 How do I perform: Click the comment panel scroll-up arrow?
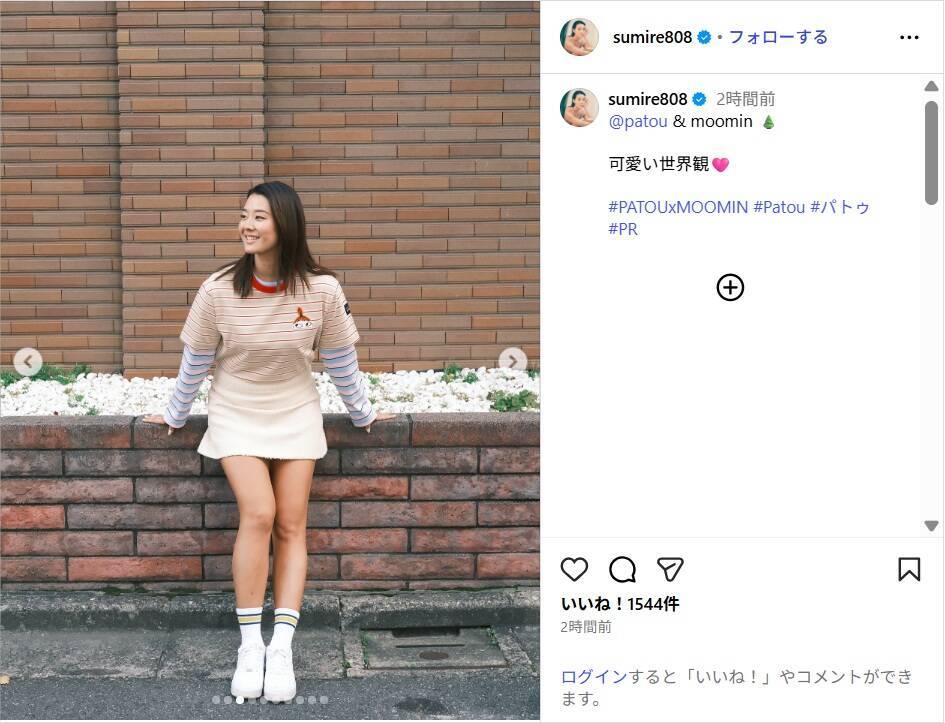coord(931,86)
